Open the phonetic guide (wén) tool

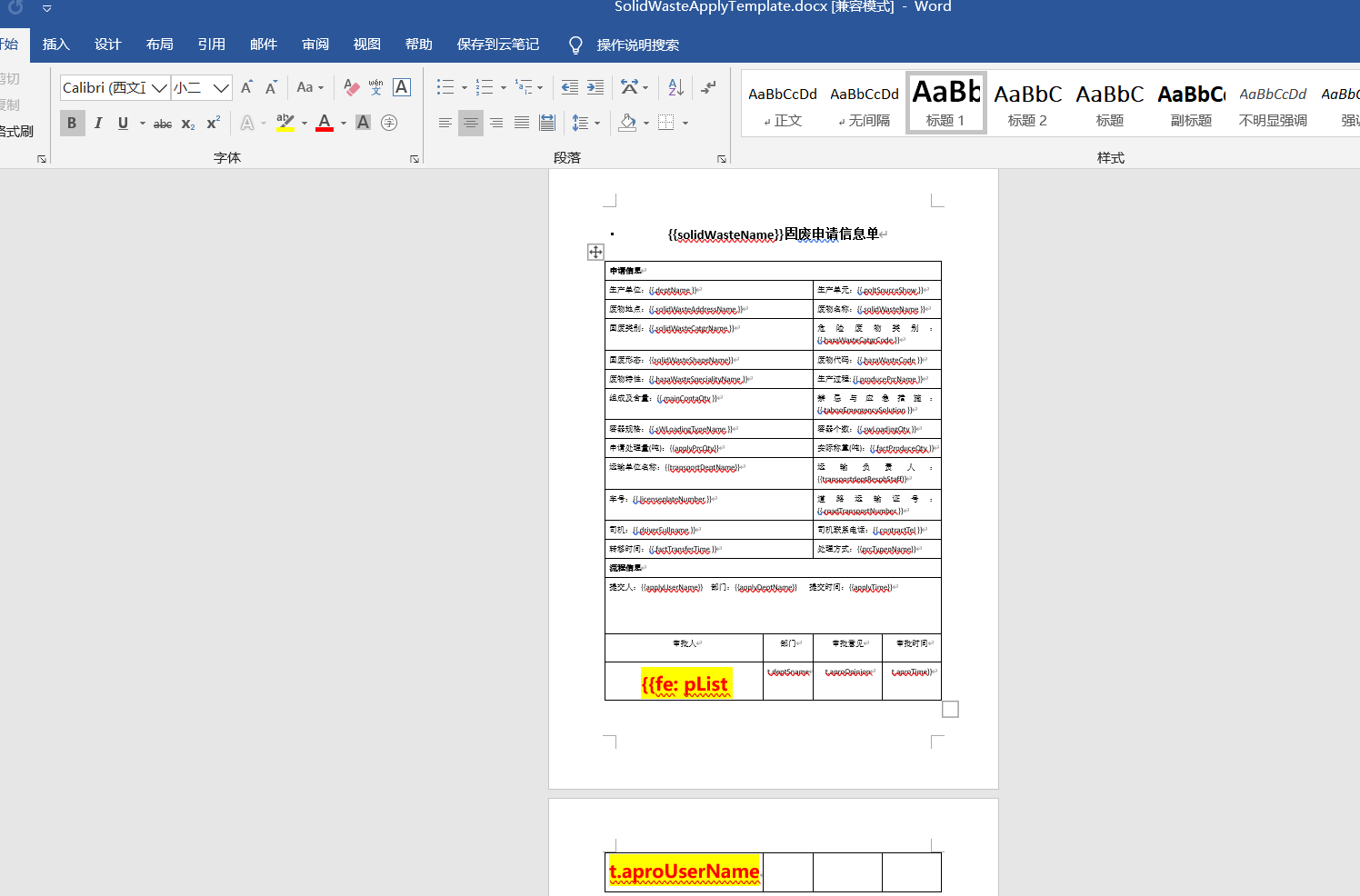[376, 87]
